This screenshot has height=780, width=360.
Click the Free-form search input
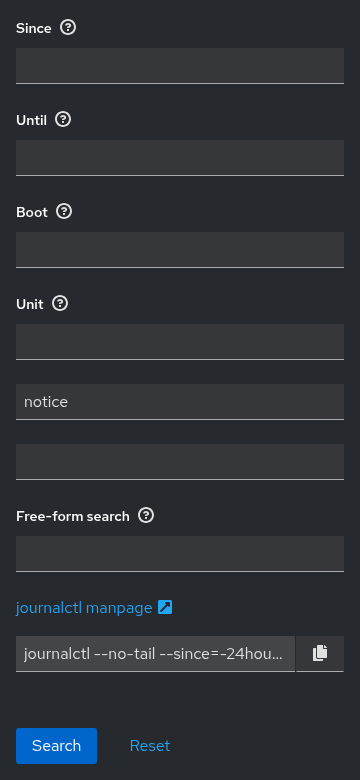[x=180, y=554]
